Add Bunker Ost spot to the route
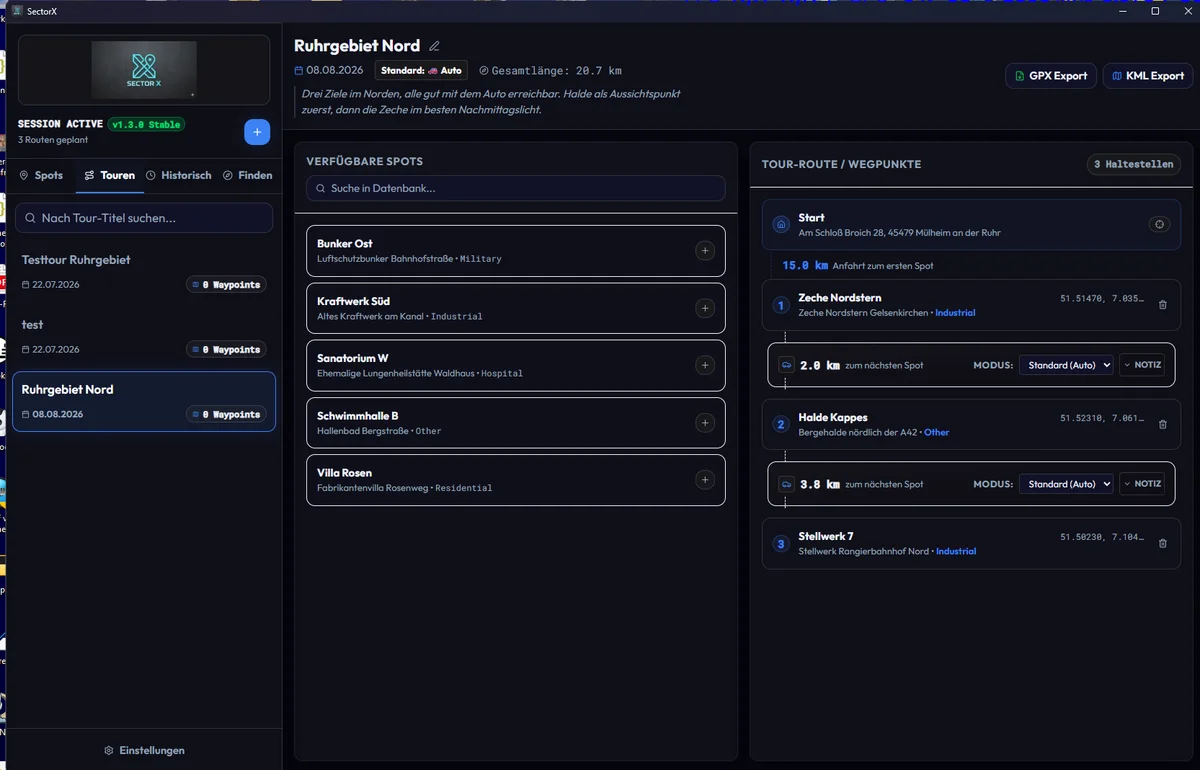Viewport: 1200px width, 770px height. (705, 251)
